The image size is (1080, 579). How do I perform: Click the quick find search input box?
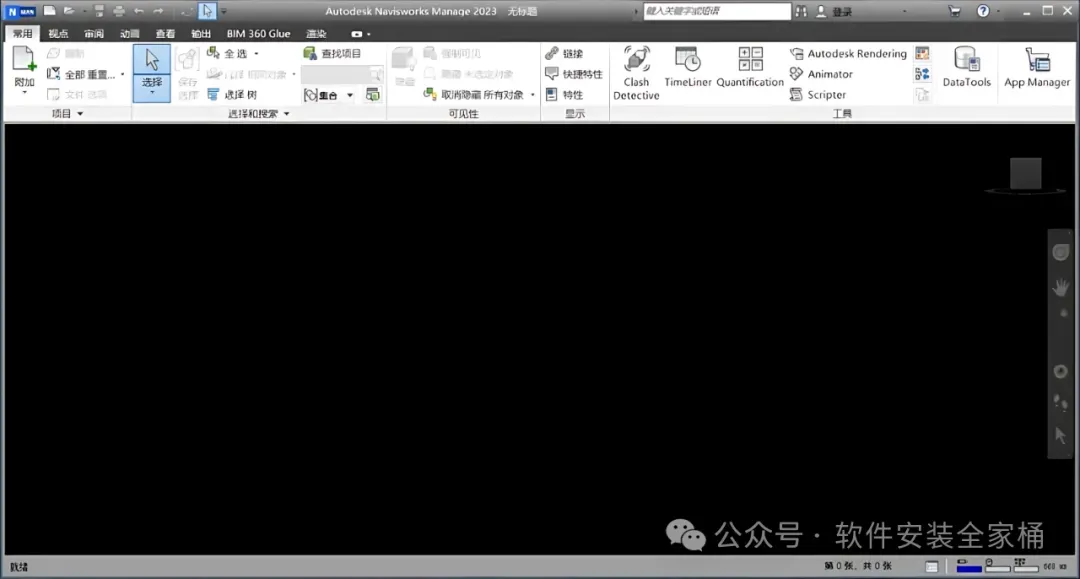click(x=336, y=74)
